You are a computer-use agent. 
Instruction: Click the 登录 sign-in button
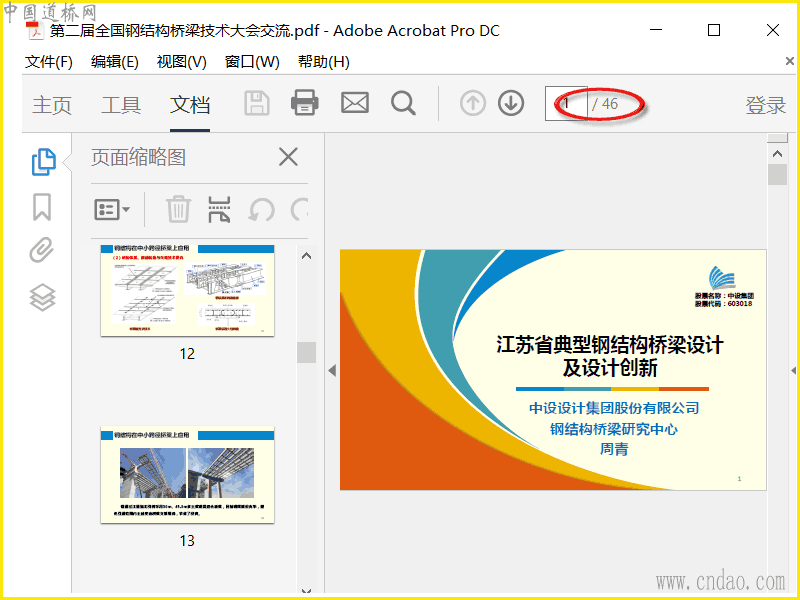[x=765, y=105]
